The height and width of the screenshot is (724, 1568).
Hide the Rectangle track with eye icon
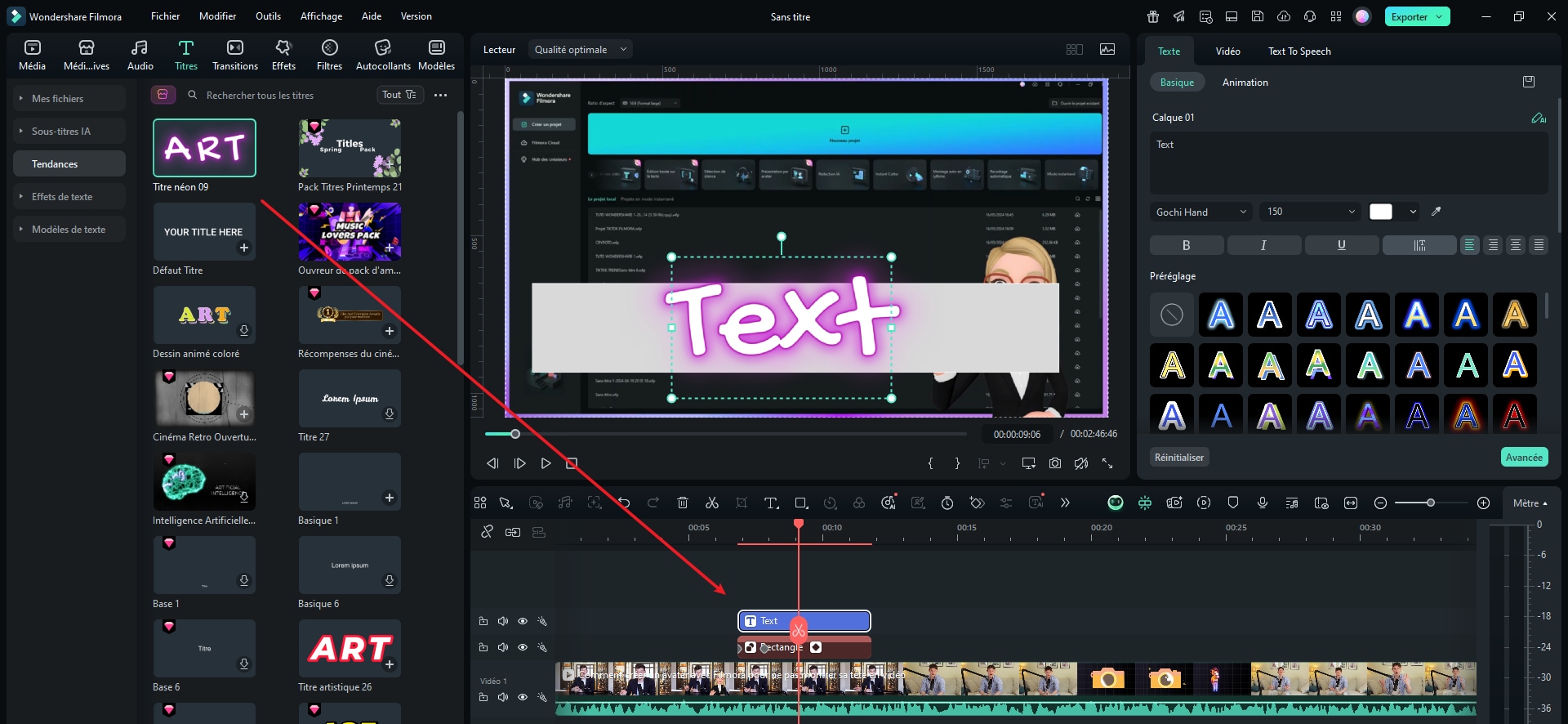[523, 647]
